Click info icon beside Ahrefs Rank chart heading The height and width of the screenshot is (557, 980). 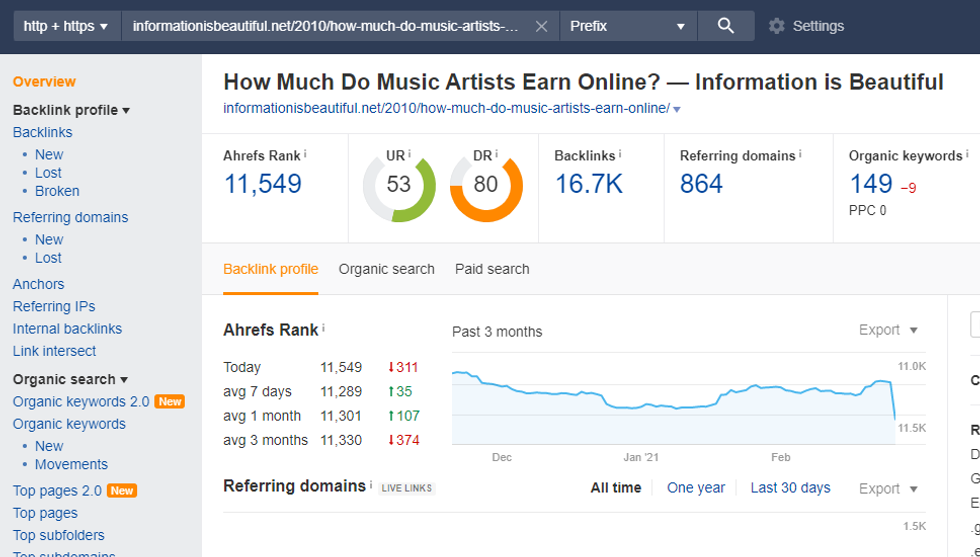coord(323,328)
